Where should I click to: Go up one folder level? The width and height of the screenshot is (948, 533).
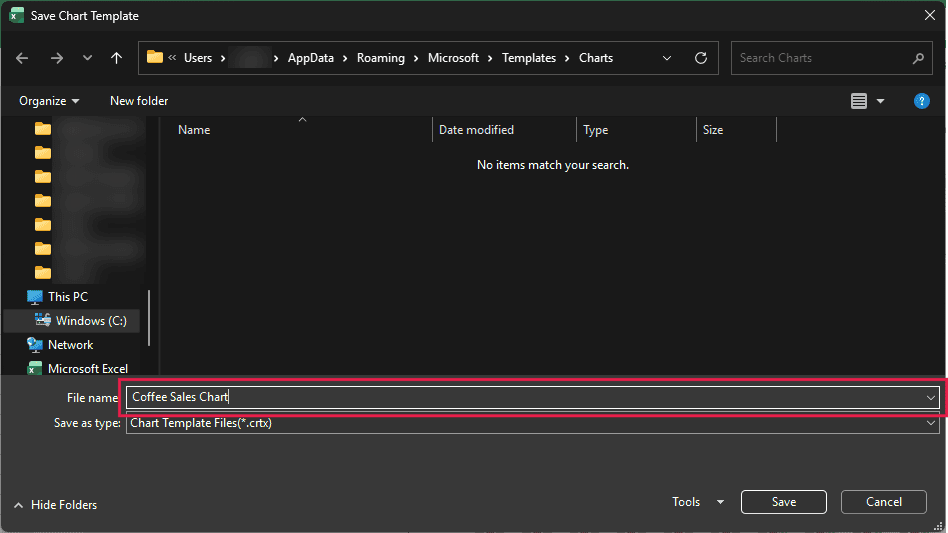(116, 58)
